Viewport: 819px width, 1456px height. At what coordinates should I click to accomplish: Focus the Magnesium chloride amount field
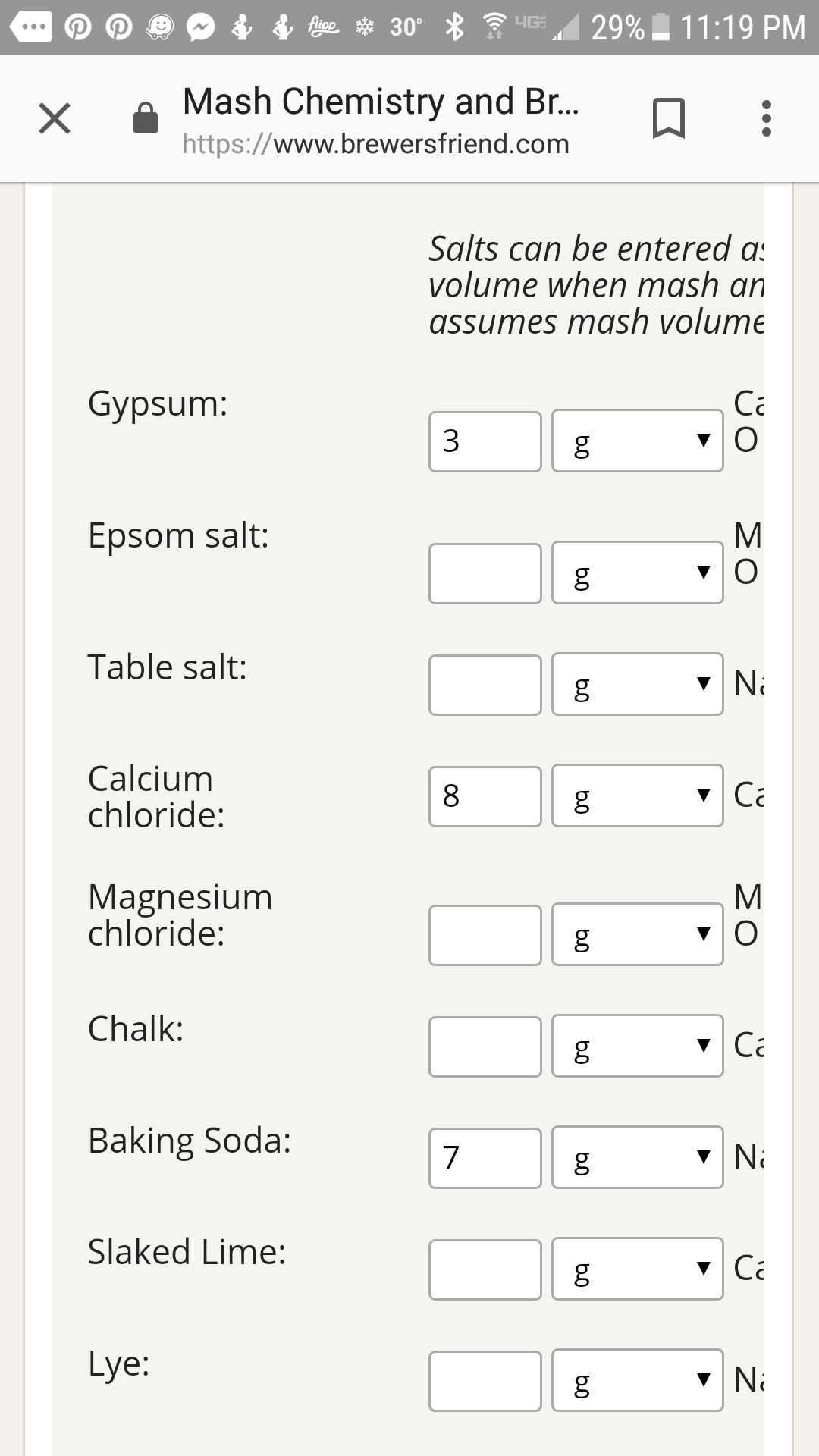coord(485,935)
